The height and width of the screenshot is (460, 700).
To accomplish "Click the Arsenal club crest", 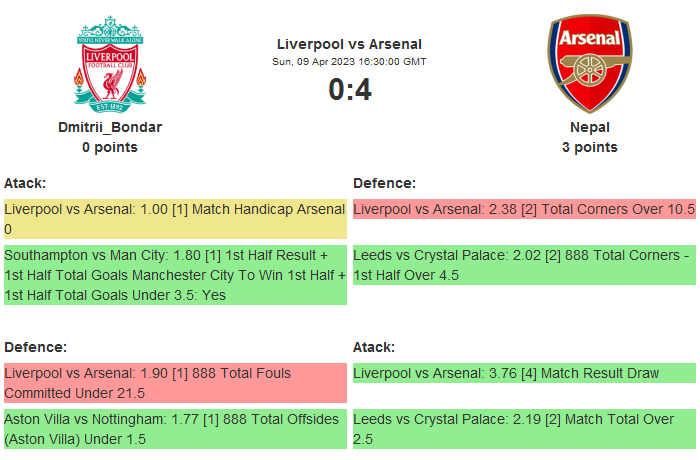I will coord(590,63).
